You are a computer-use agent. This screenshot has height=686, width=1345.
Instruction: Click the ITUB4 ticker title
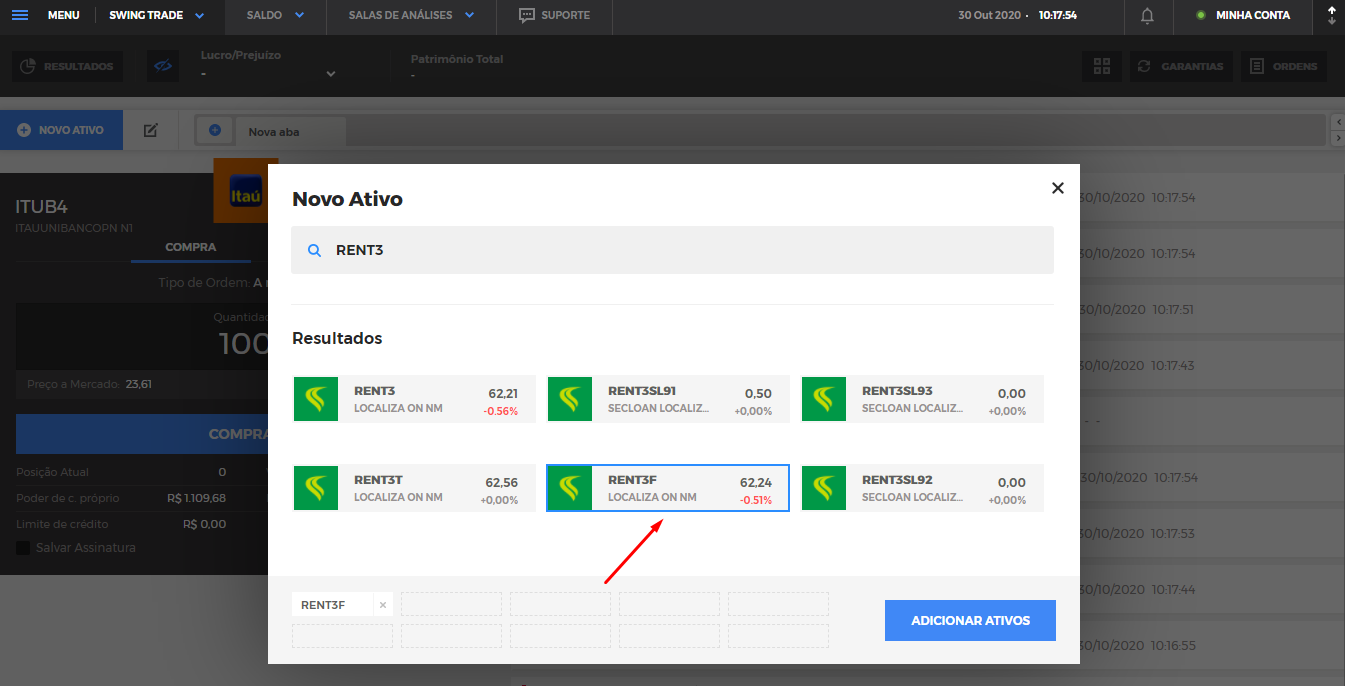point(41,207)
